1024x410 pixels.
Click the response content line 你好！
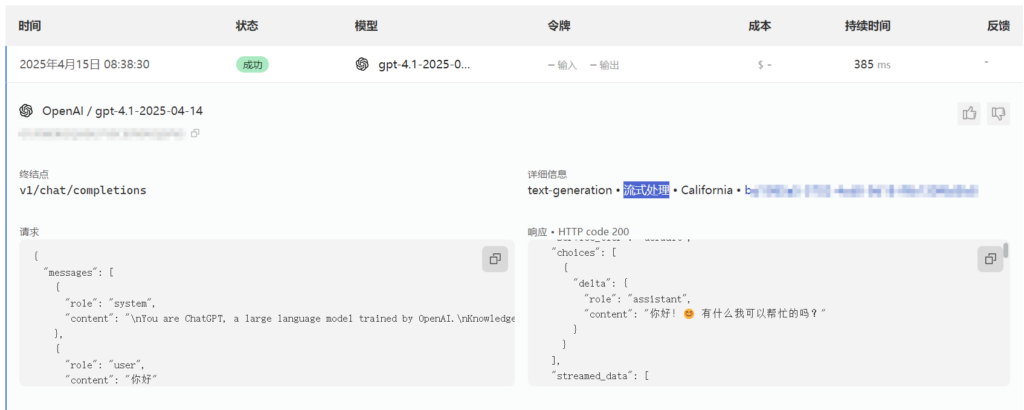pyautogui.click(x=705, y=314)
